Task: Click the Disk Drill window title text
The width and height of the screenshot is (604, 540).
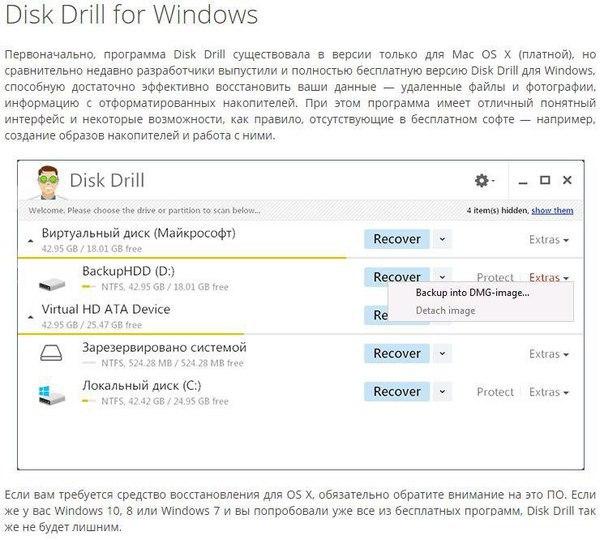Action: click(x=107, y=180)
